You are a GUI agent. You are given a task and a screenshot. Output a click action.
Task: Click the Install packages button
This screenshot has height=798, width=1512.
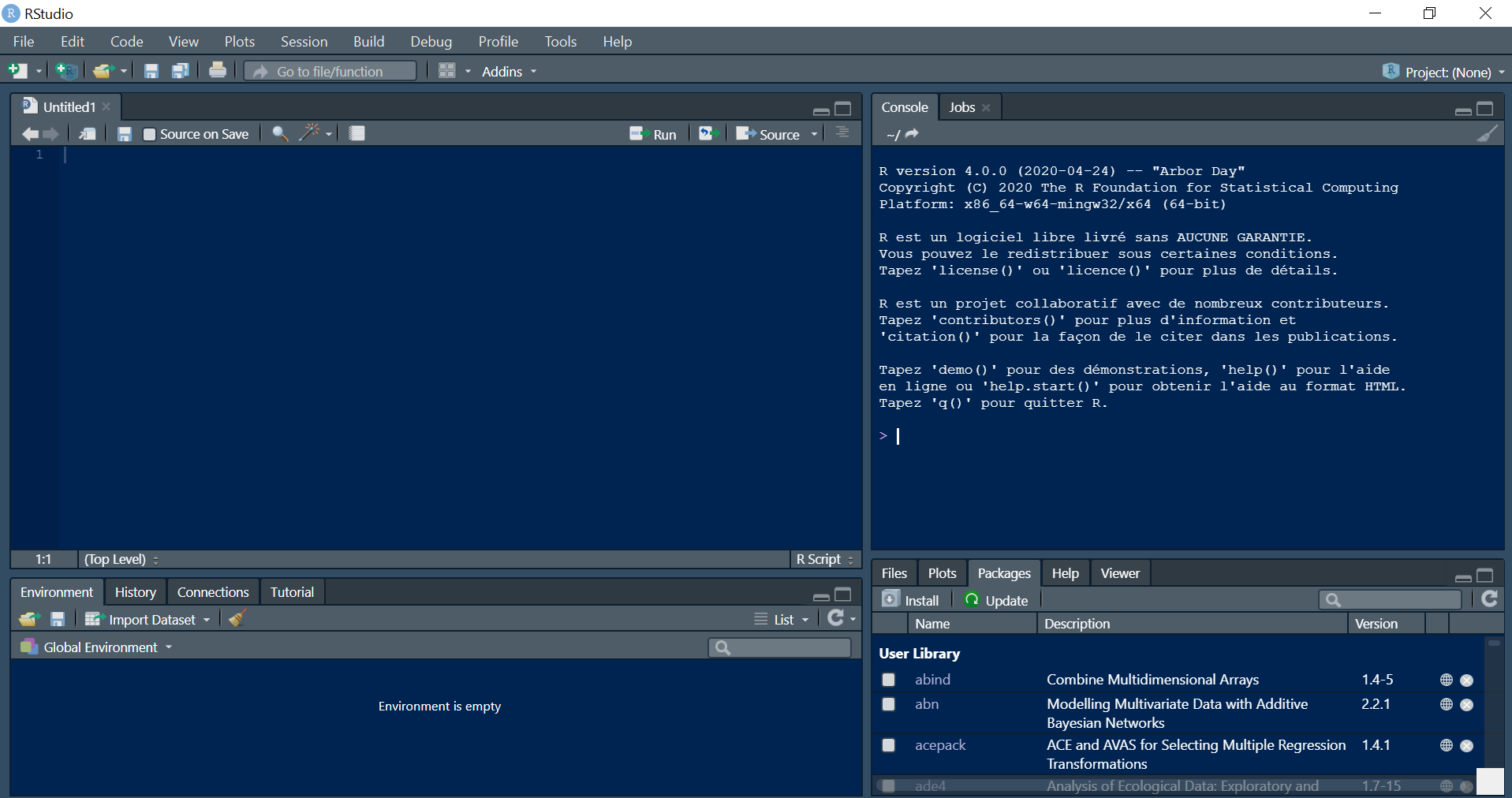912,599
